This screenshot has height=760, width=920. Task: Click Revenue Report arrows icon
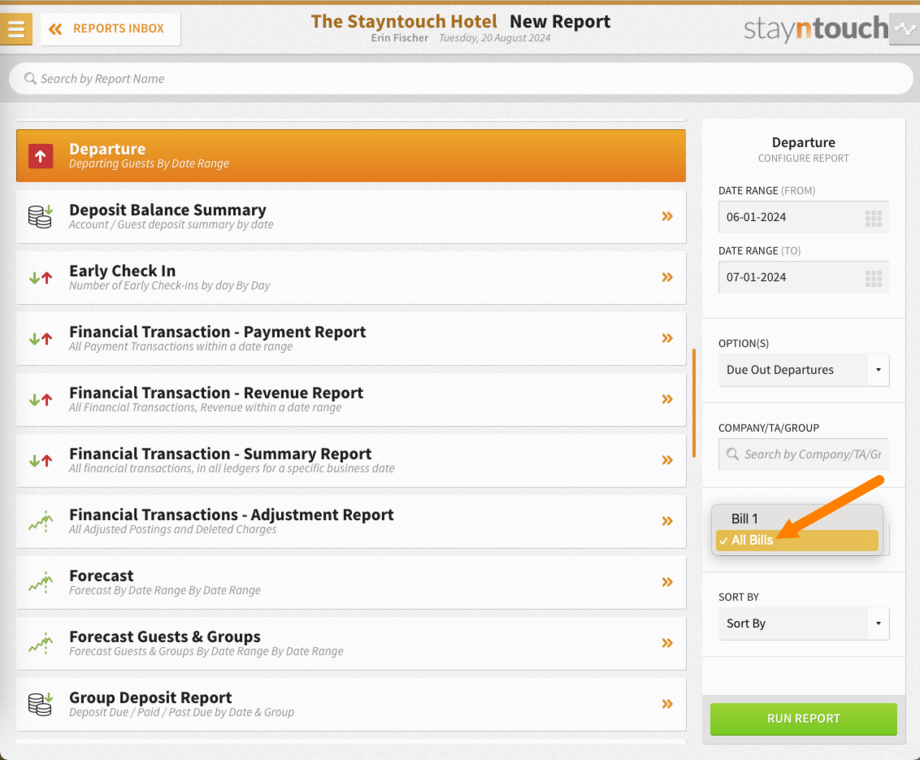pos(40,400)
